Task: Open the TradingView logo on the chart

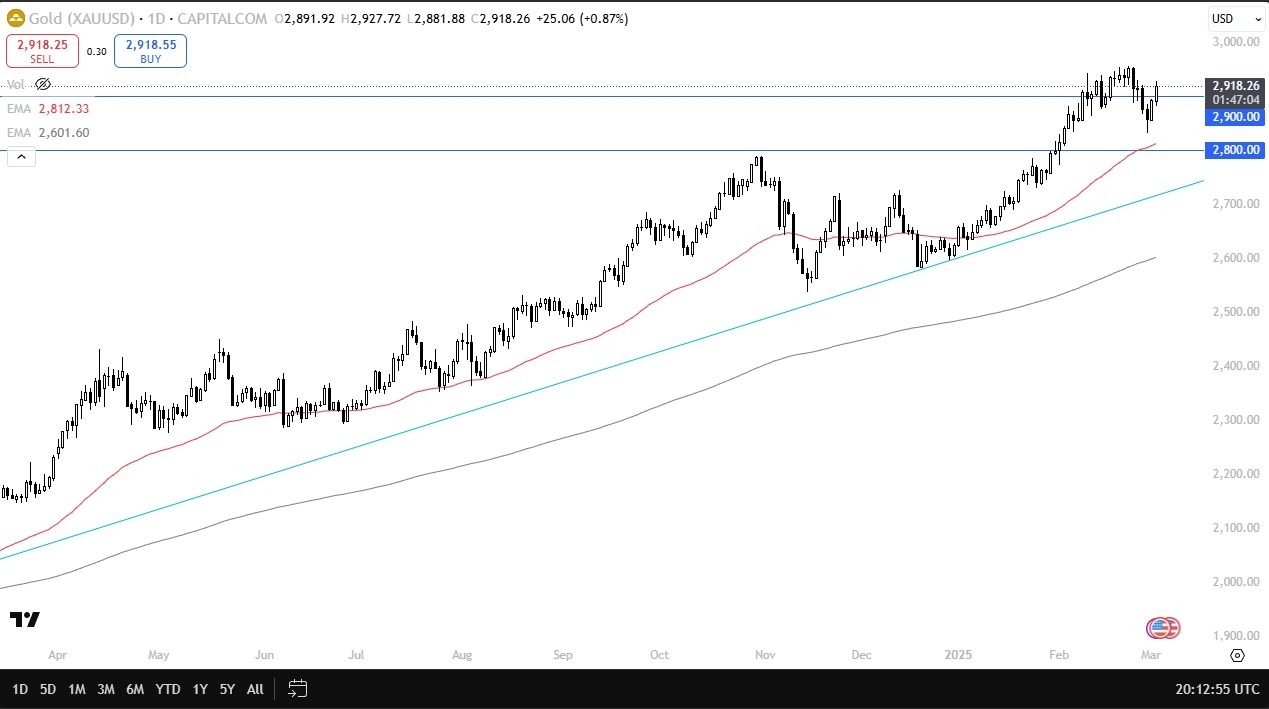Action: click(x=24, y=620)
